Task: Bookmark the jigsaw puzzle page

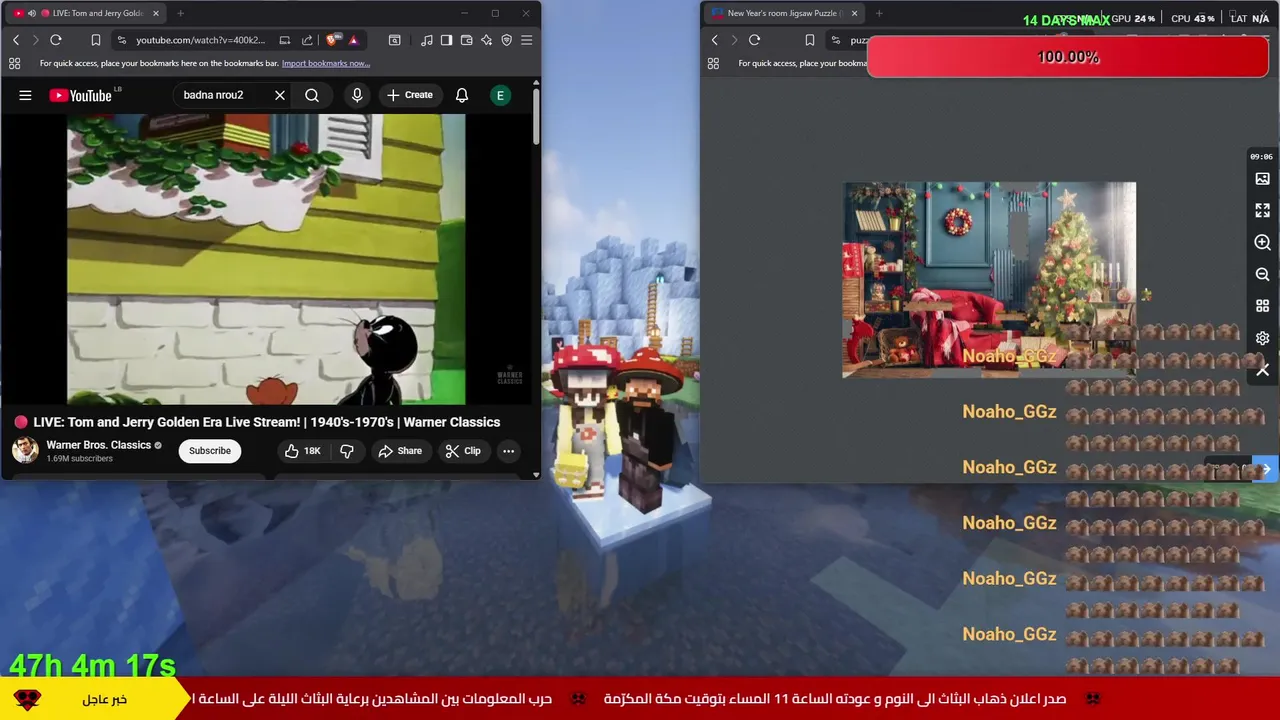Action: pos(809,40)
